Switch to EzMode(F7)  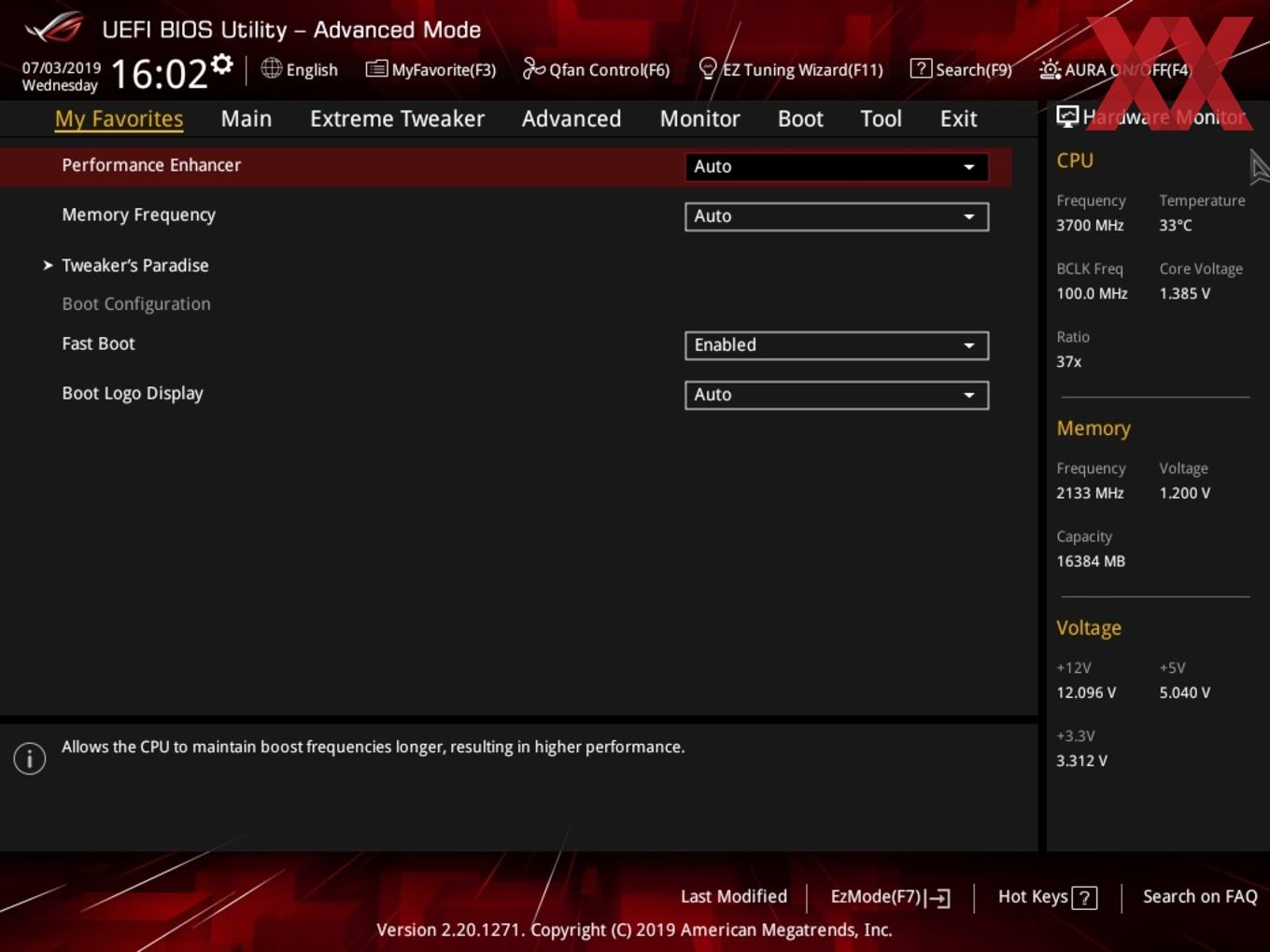876,896
